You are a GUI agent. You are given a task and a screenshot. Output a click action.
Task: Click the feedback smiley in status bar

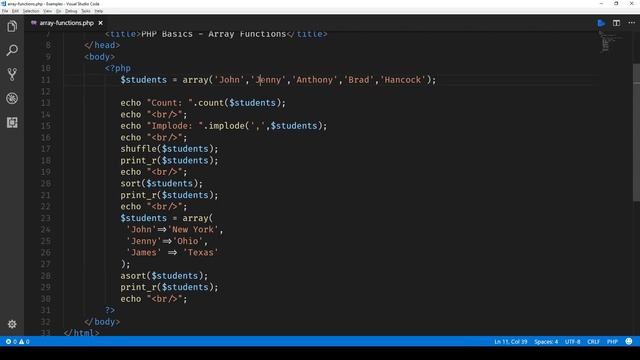click(629, 341)
